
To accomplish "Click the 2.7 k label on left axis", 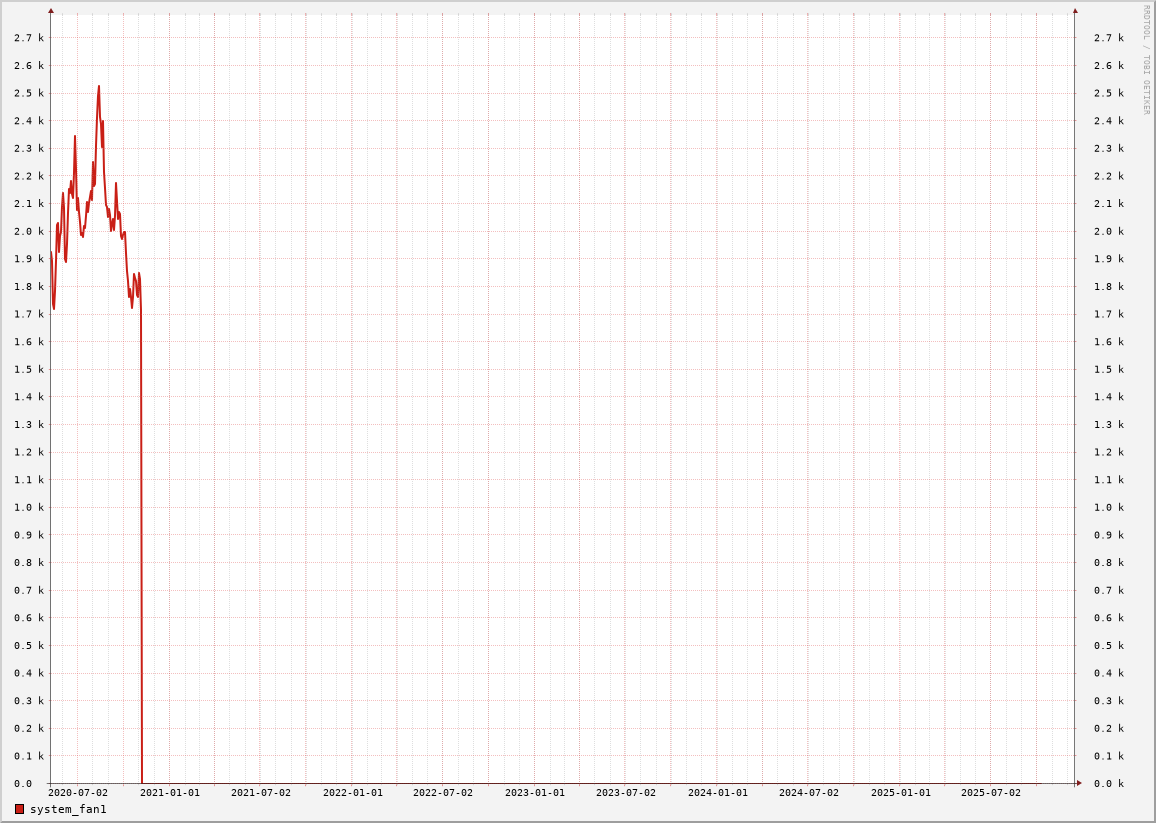I will 29,38.
